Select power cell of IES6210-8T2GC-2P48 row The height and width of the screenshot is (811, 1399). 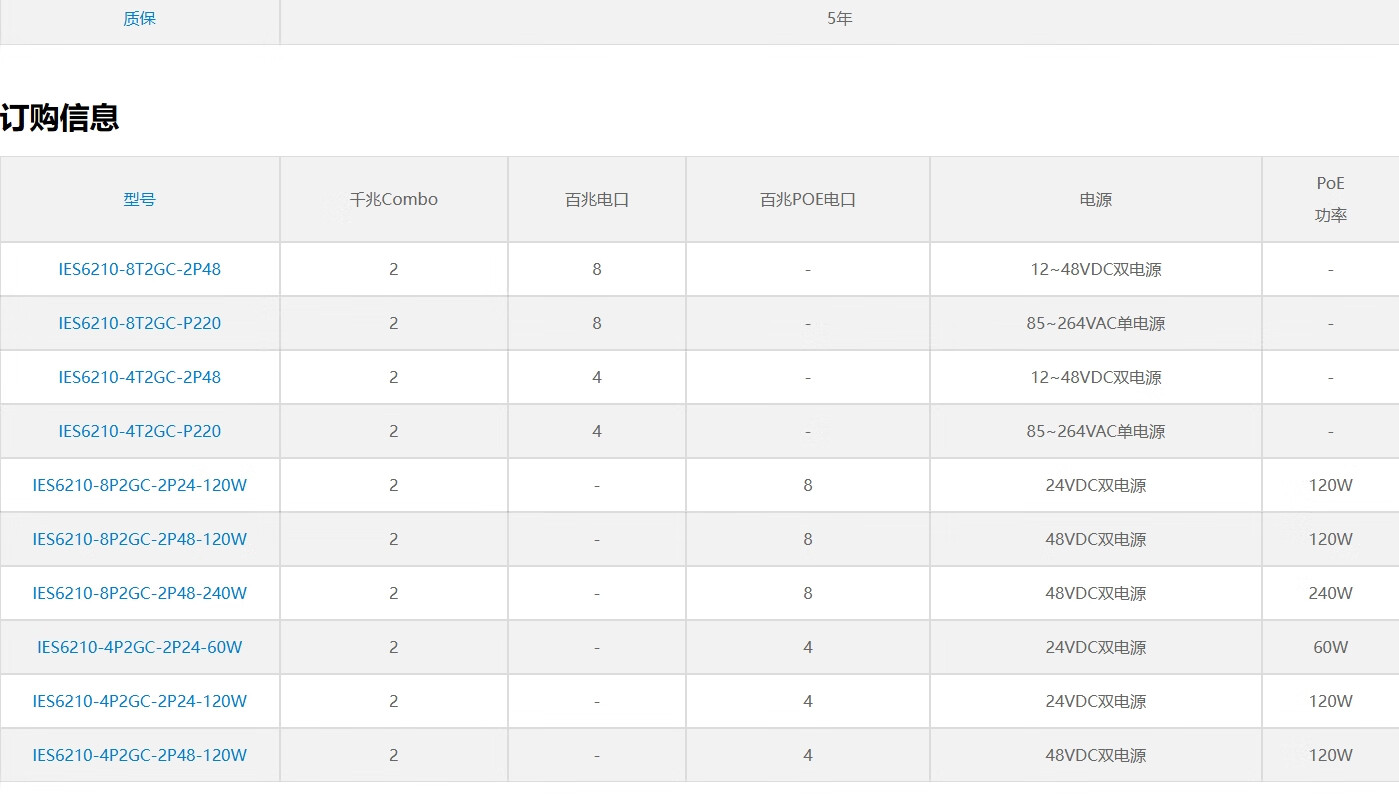click(1096, 269)
